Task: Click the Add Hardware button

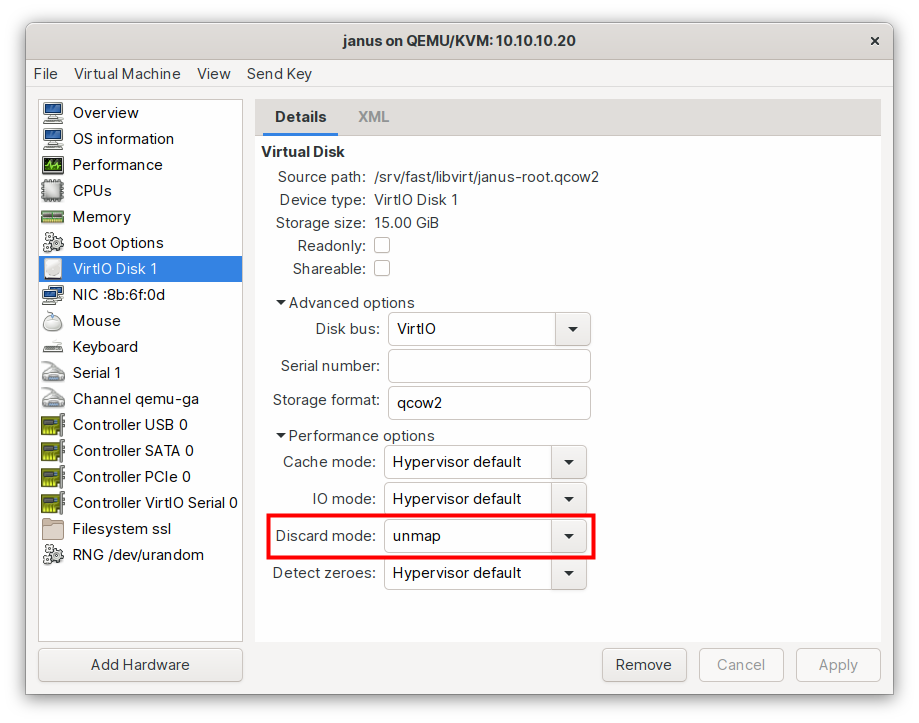Action: (139, 664)
